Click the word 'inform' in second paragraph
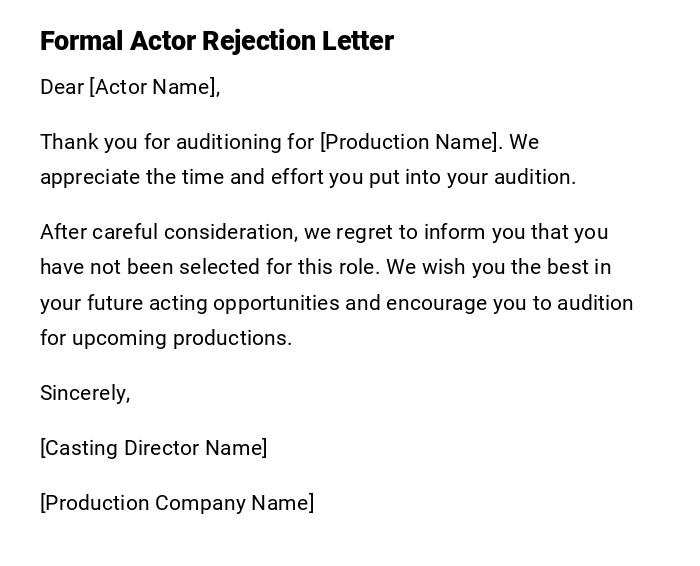Viewport: 700px width, 566px height. click(453, 233)
